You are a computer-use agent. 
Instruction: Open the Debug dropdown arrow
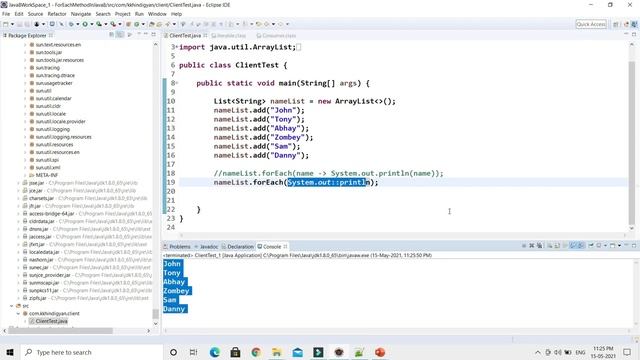[78, 24]
